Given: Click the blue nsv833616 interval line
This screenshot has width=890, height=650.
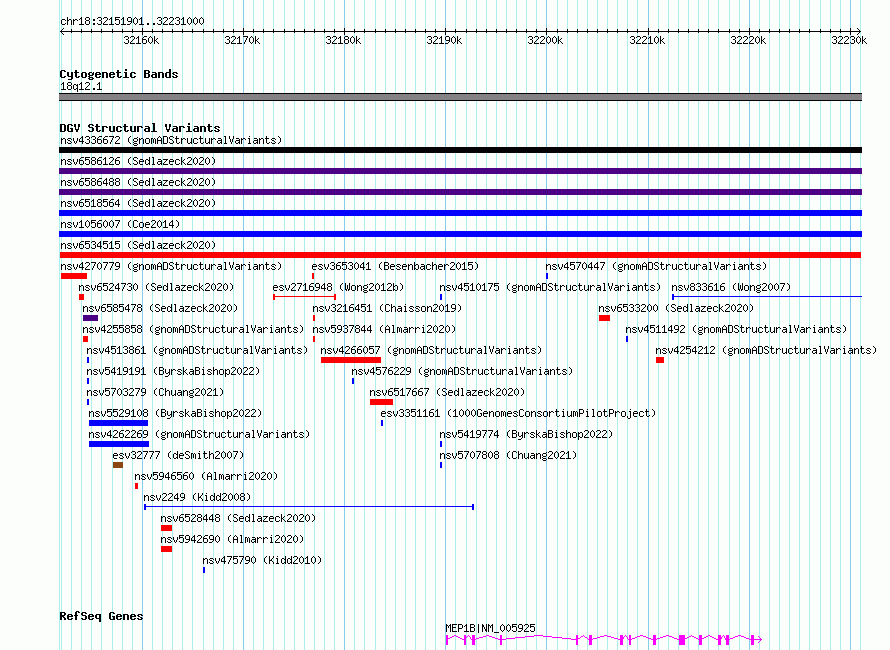Looking at the screenshot, I should (x=767, y=297).
